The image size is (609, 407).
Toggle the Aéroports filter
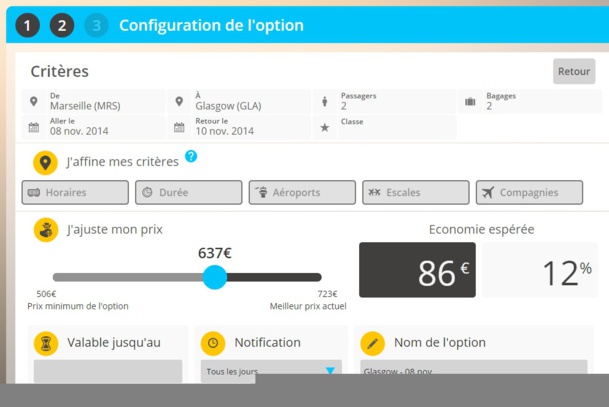pyautogui.click(x=302, y=192)
